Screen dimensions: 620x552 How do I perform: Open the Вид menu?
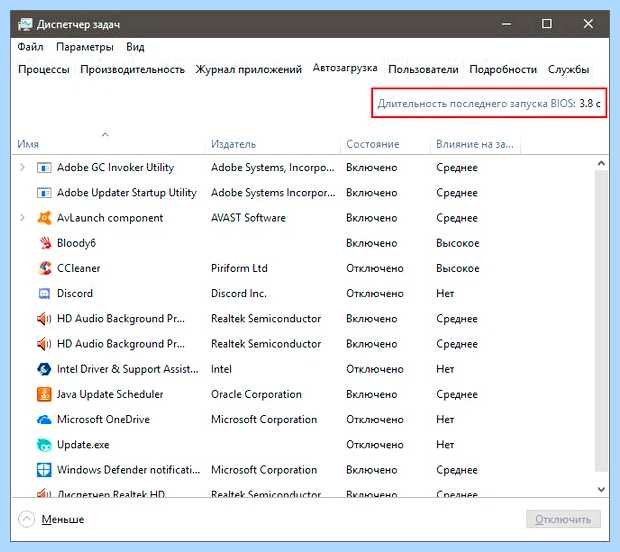click(135, 47)
